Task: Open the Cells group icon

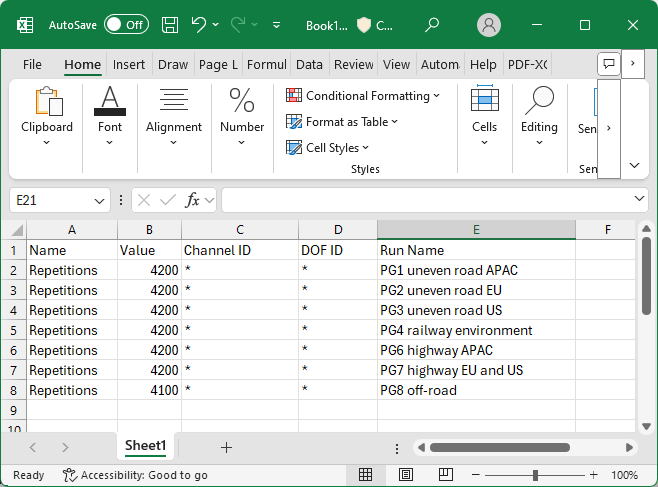Action: 484,102
